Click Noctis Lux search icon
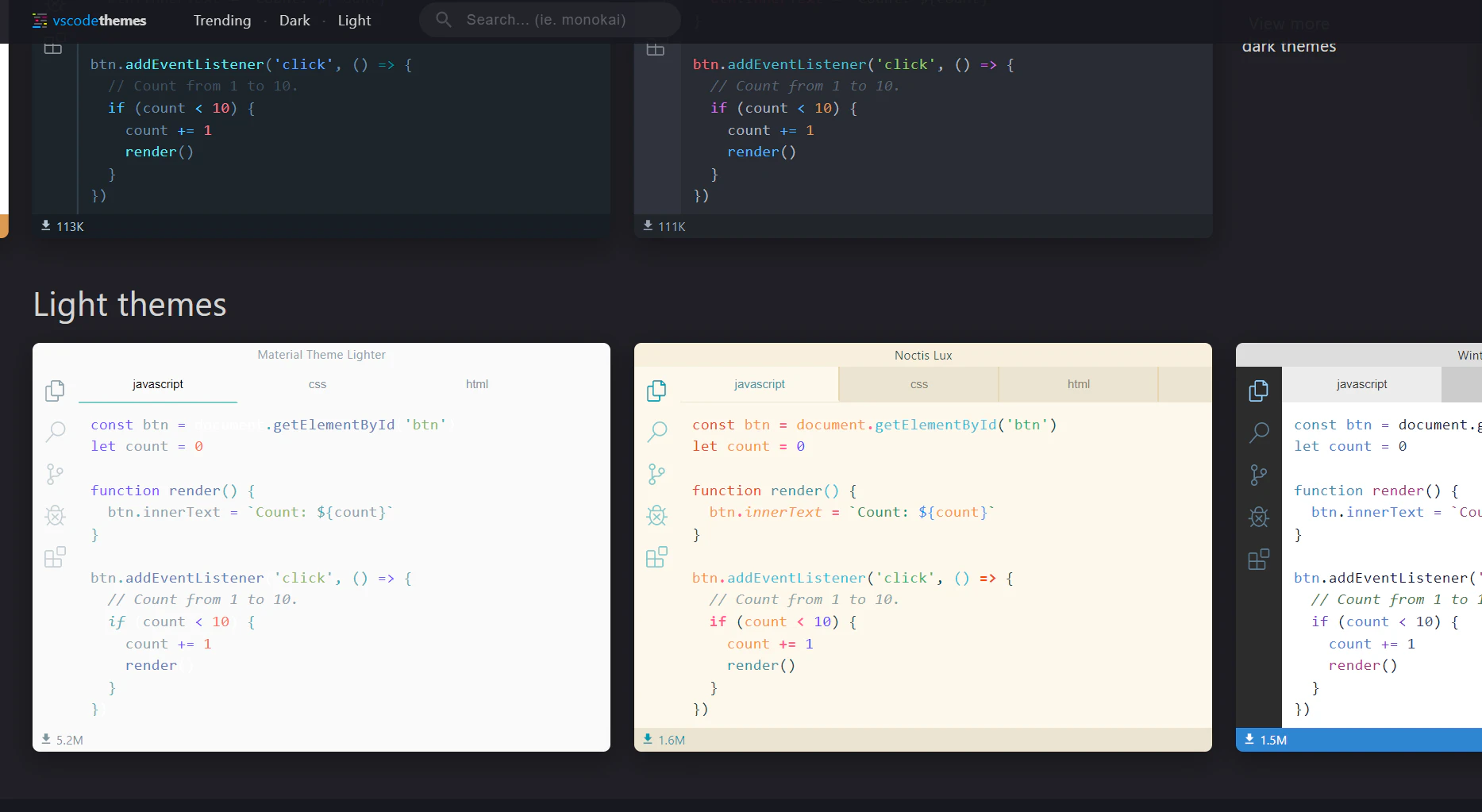Viewport: 1482px width, 812px height. [x=656, y=433]
